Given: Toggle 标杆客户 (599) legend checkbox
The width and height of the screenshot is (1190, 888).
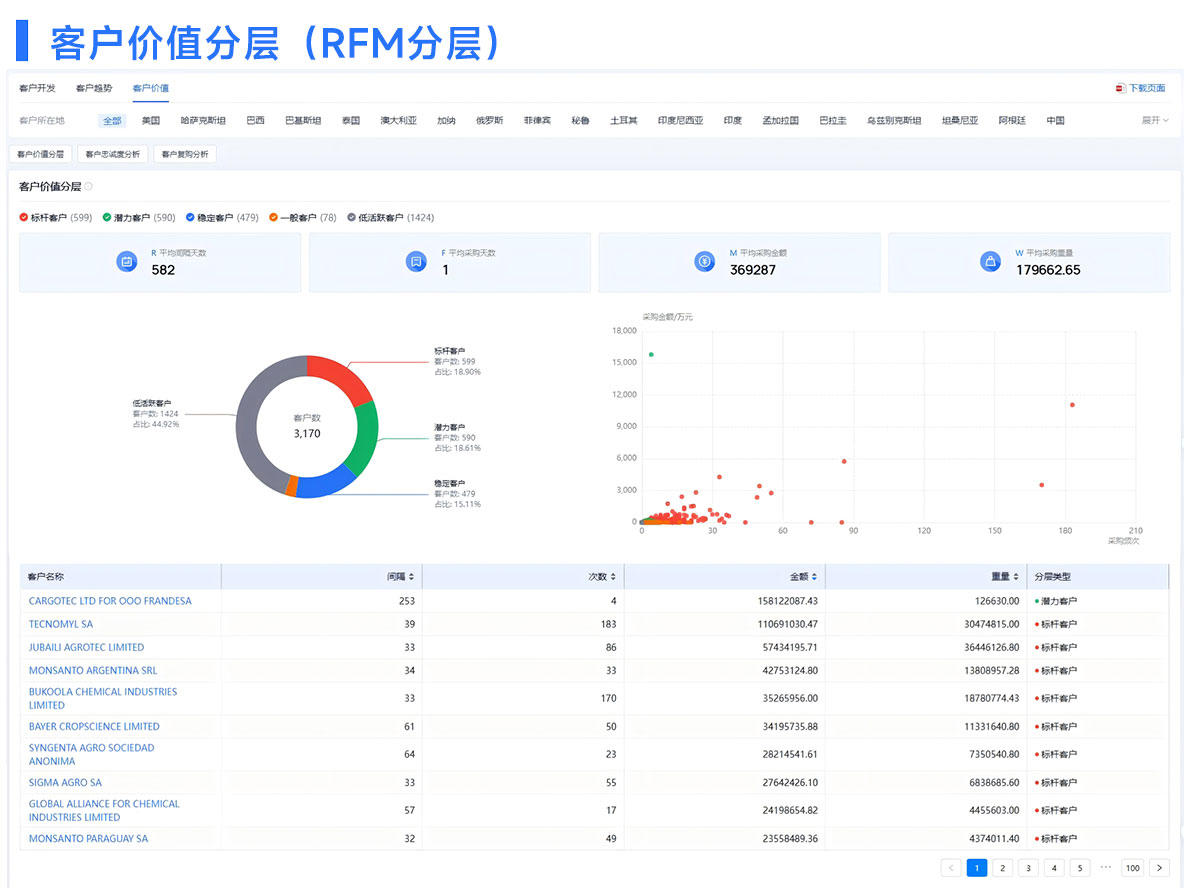Looking at the screenshot, I should pos(24,218).
